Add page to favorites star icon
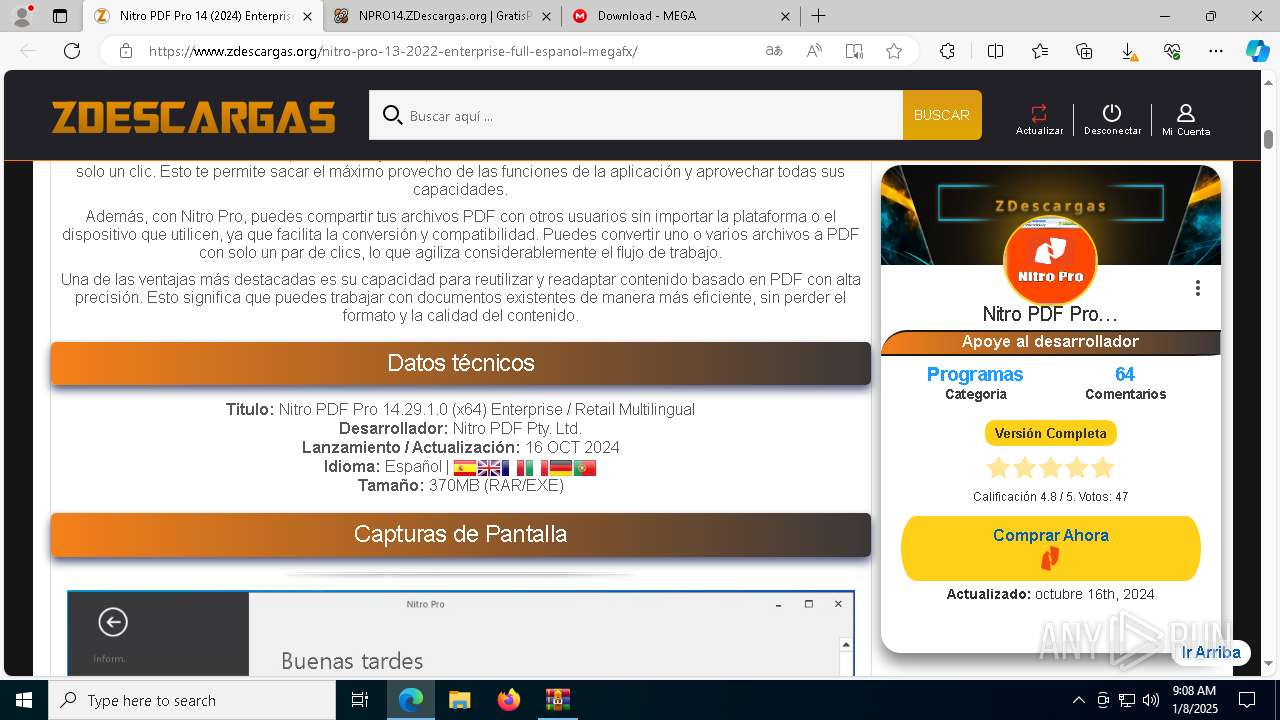The height and width of the screenshot is (720, 1280). point(894,51)
